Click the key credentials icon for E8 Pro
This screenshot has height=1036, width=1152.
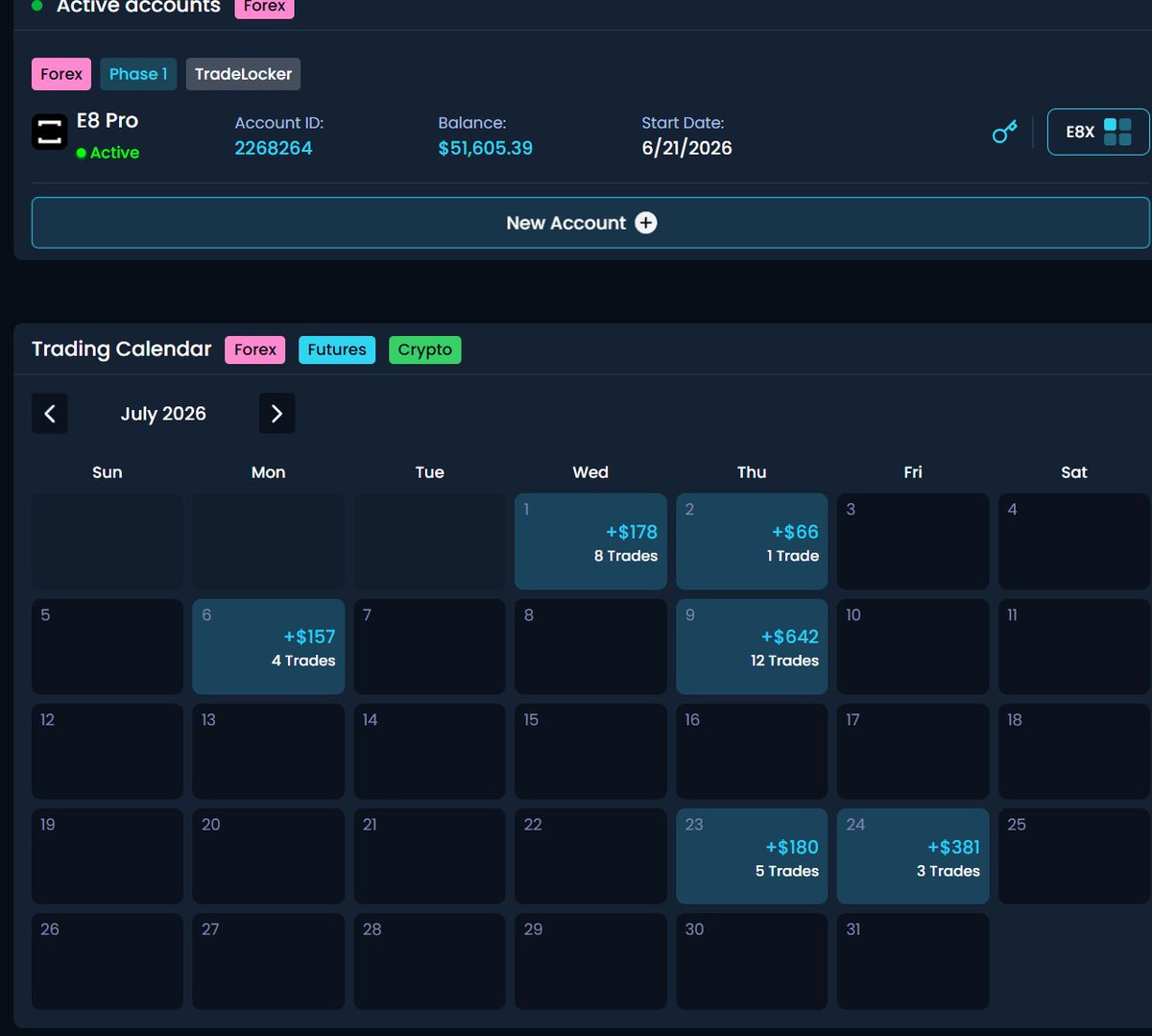pos(1004,132)
